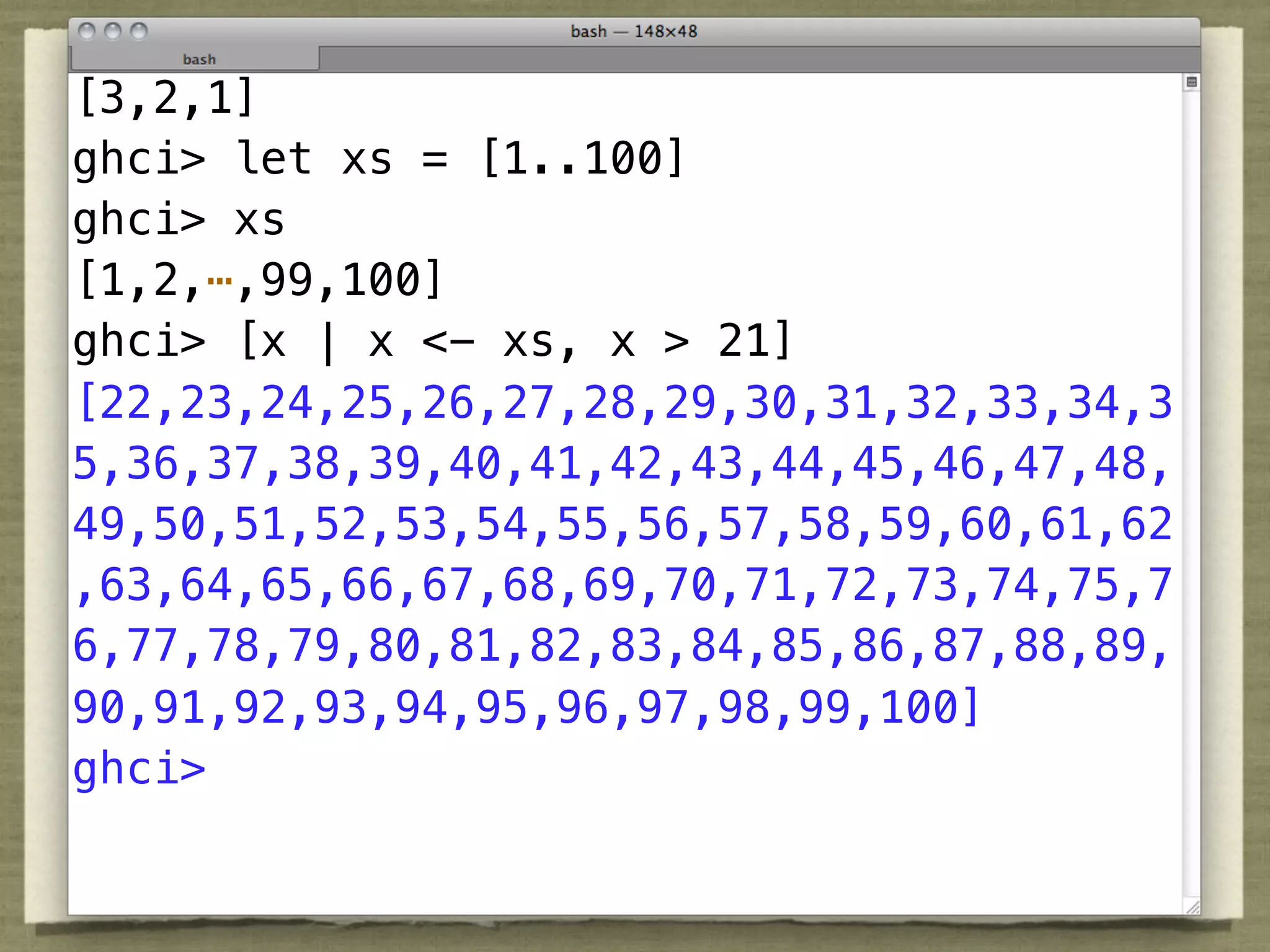The width and height of the screenshot is (1270, 952).
Task: Click the output line starting '49,50,51'
Action: (x=623, y=524)
